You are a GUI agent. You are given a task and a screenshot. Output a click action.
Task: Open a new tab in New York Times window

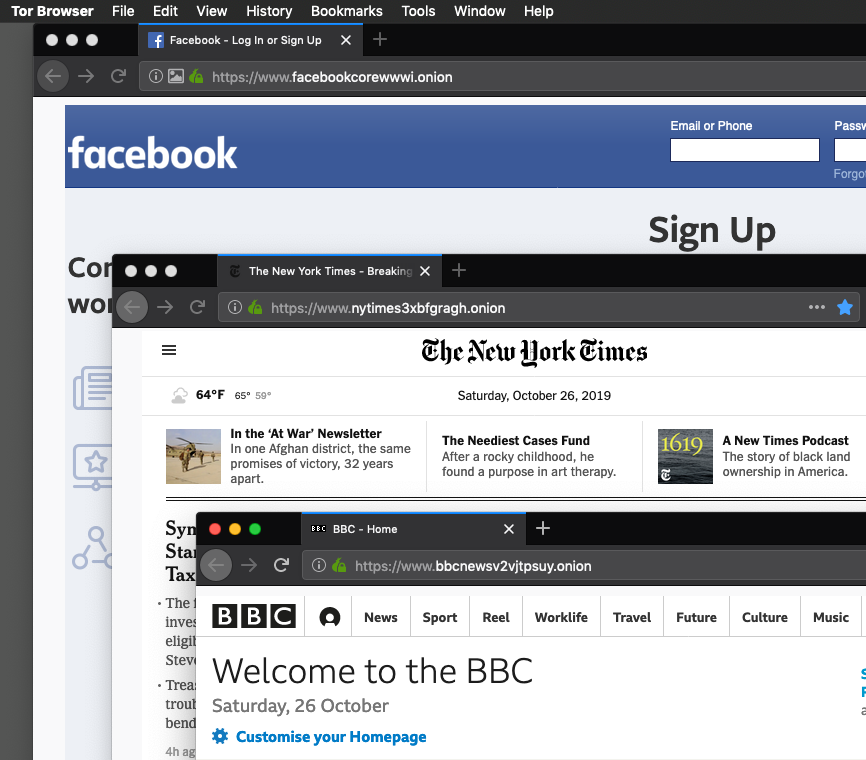point(458,270)
